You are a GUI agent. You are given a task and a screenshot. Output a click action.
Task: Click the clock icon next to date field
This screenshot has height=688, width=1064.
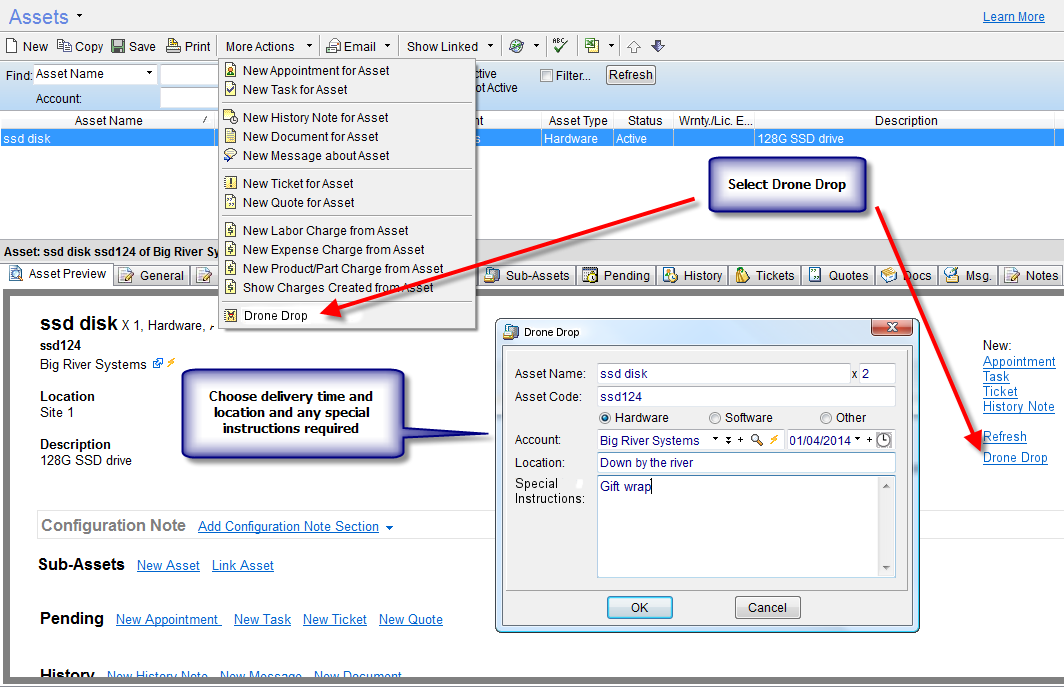pyautogui.click(x=884, y=440)
